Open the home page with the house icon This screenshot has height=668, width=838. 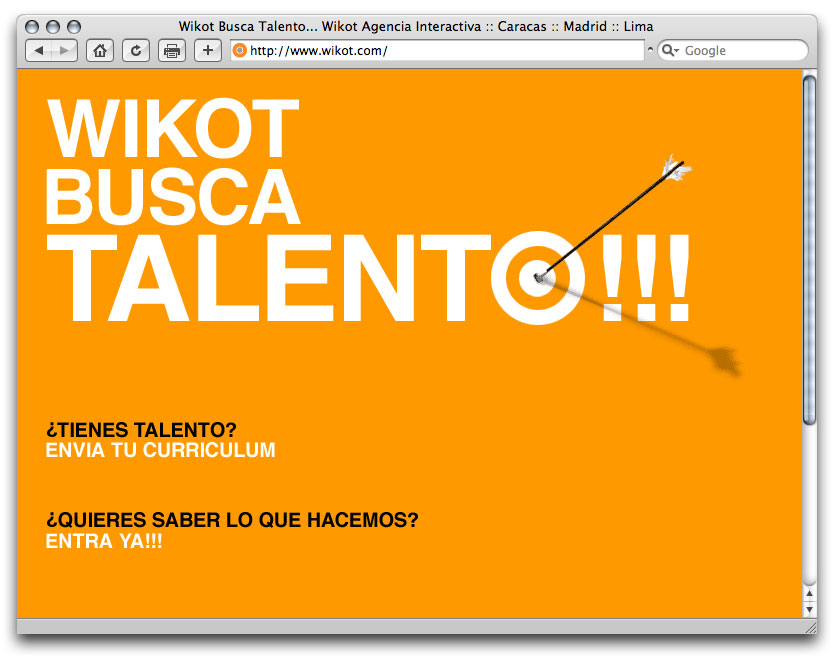[100, 51]
